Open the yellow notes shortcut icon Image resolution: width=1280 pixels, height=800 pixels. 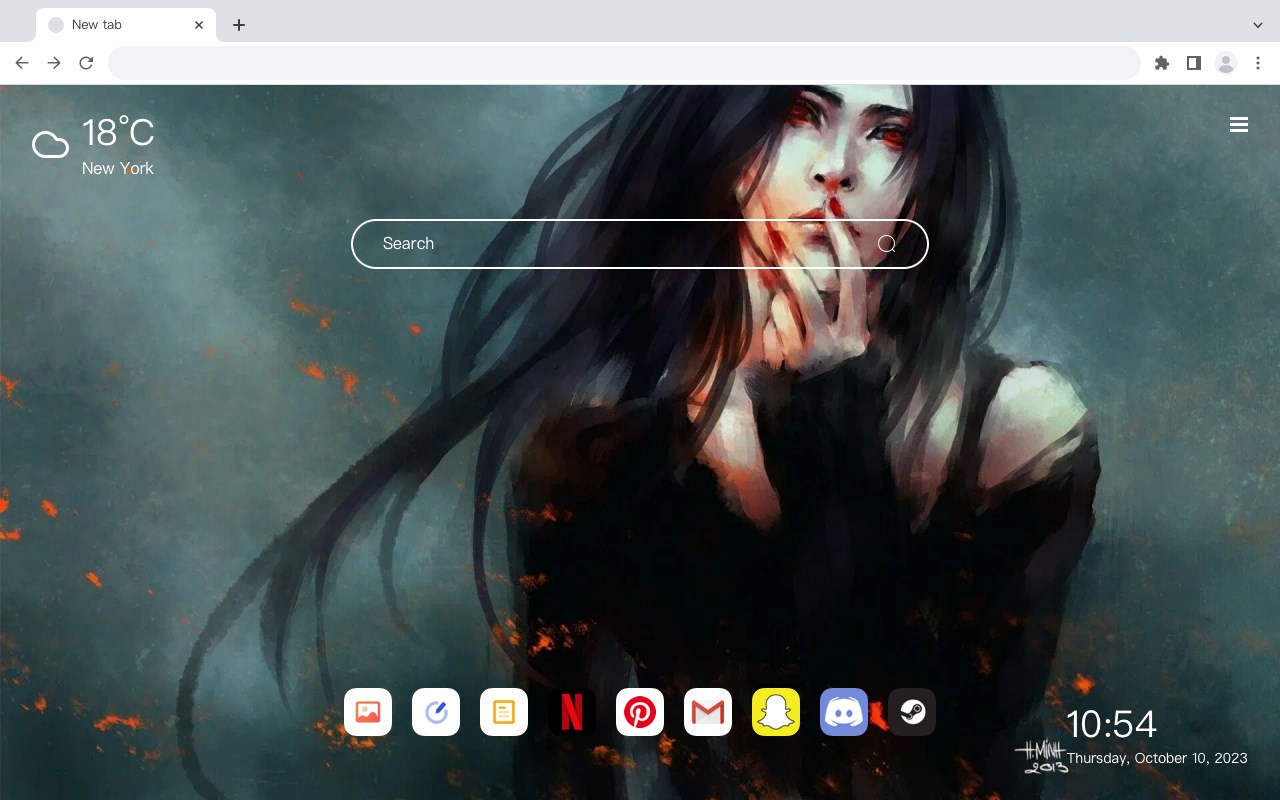504,712
